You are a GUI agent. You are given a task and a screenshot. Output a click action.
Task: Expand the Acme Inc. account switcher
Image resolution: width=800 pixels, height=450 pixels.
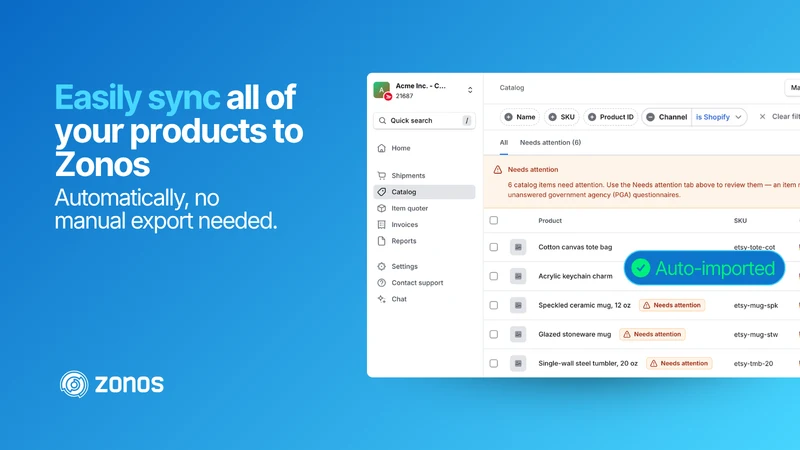pos(470,90)
